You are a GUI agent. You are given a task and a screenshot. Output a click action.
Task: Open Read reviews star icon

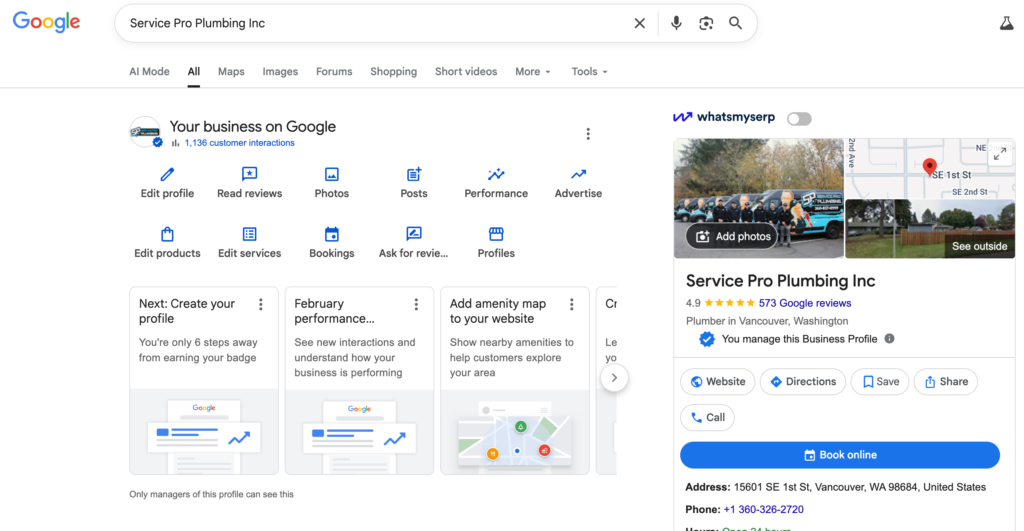click(x=249, y=175)
